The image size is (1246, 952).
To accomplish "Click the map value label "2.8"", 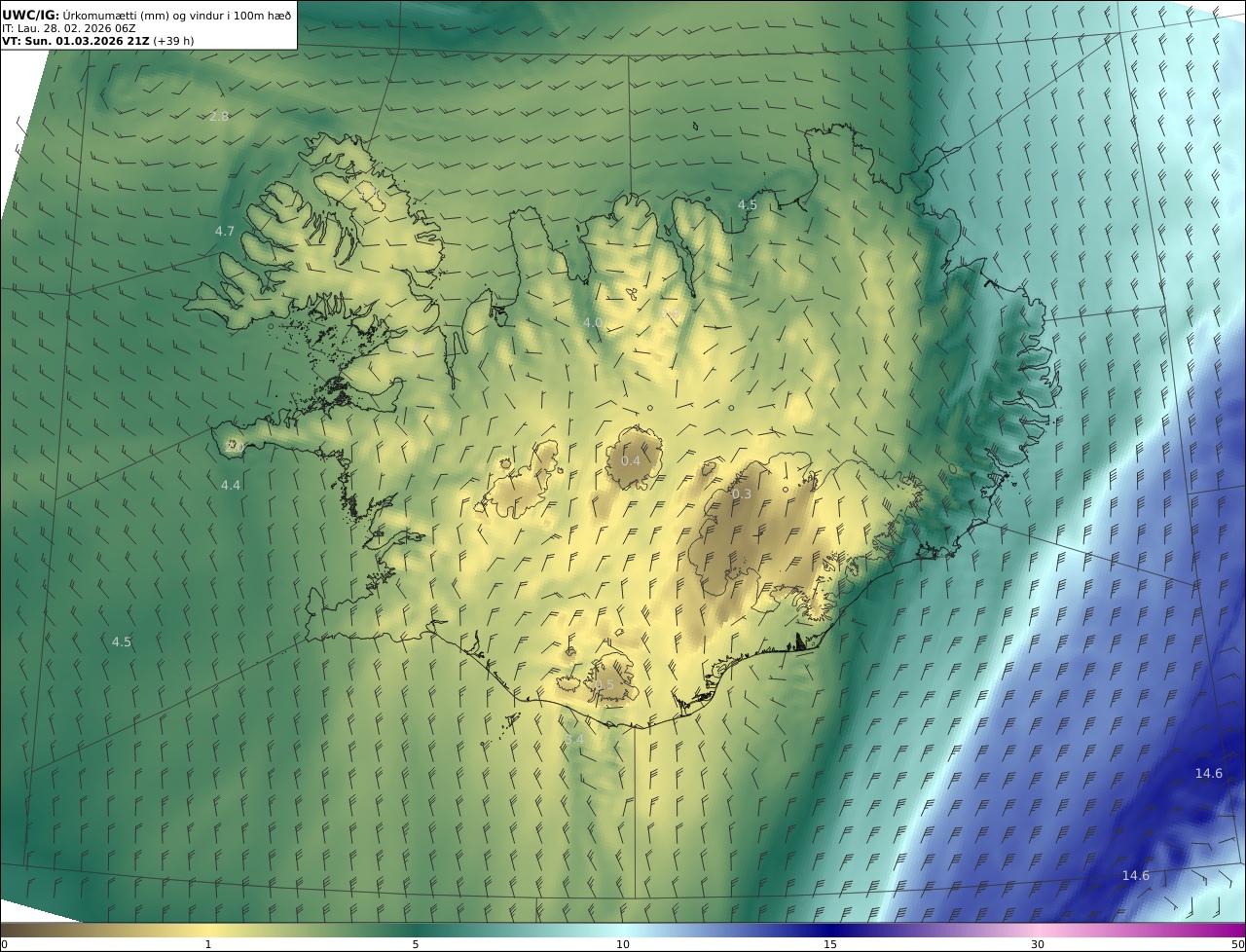I will (219, 117).
